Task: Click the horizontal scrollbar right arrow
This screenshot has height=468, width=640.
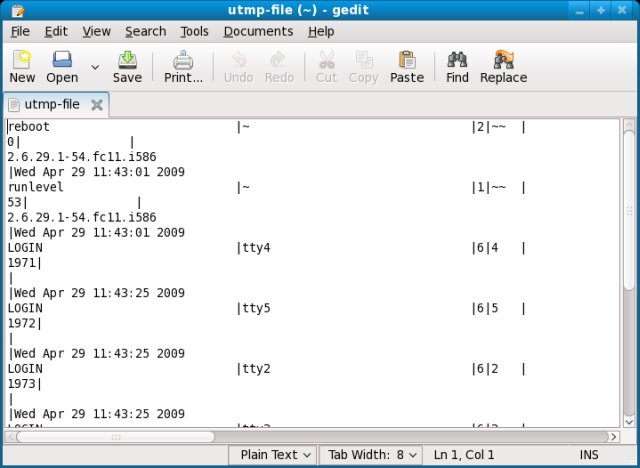Action: pos(613,437)
